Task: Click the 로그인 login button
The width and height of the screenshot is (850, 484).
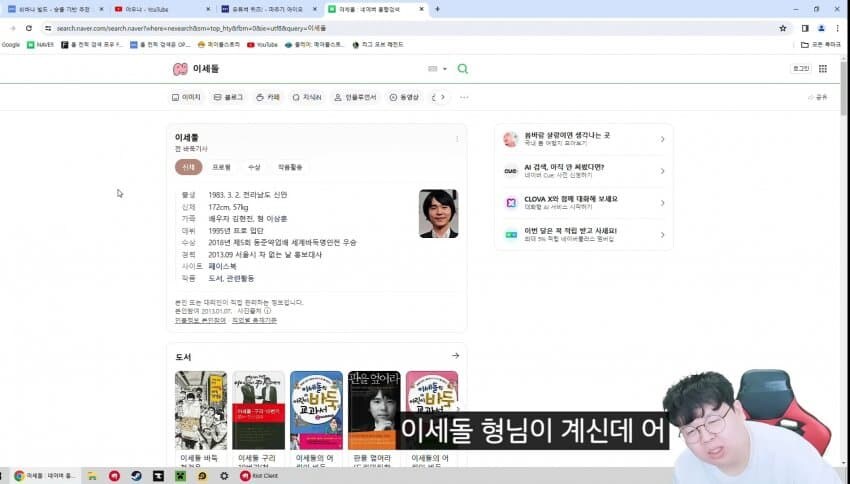Action: [x=801, y=68]
